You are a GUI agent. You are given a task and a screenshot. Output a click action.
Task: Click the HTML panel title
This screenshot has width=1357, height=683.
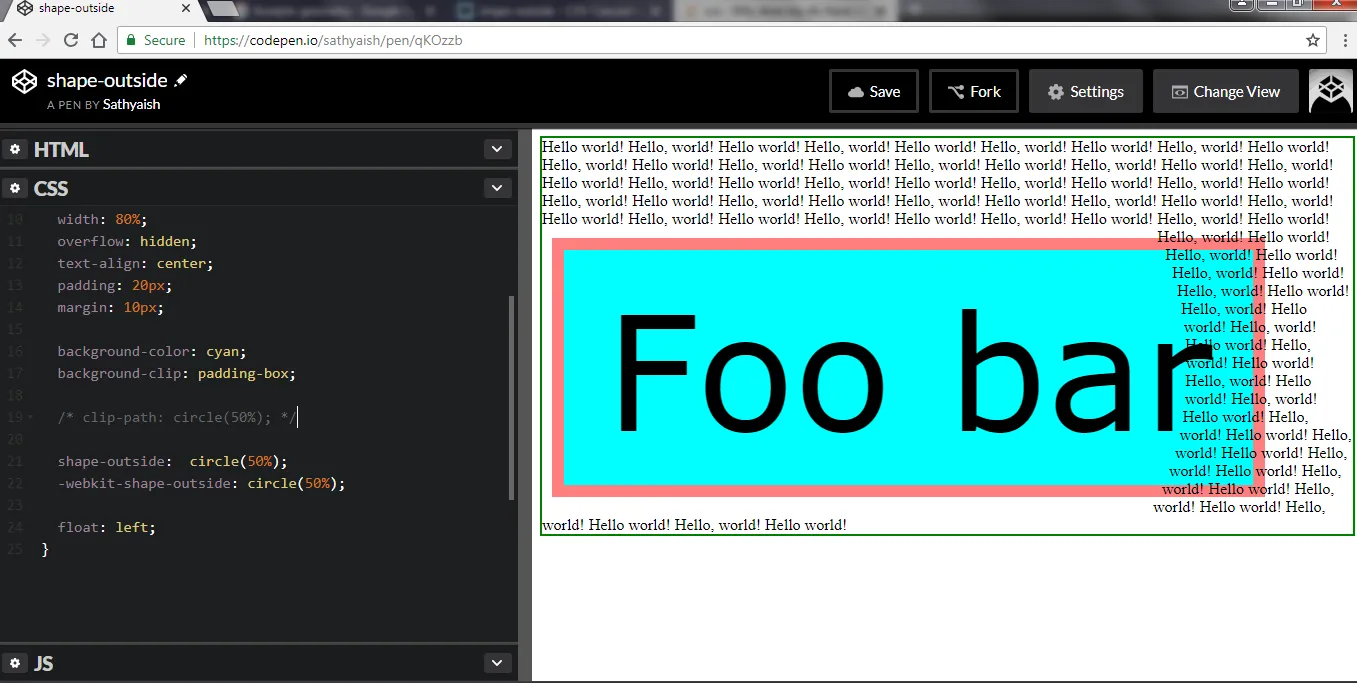[x=61, y=149]
